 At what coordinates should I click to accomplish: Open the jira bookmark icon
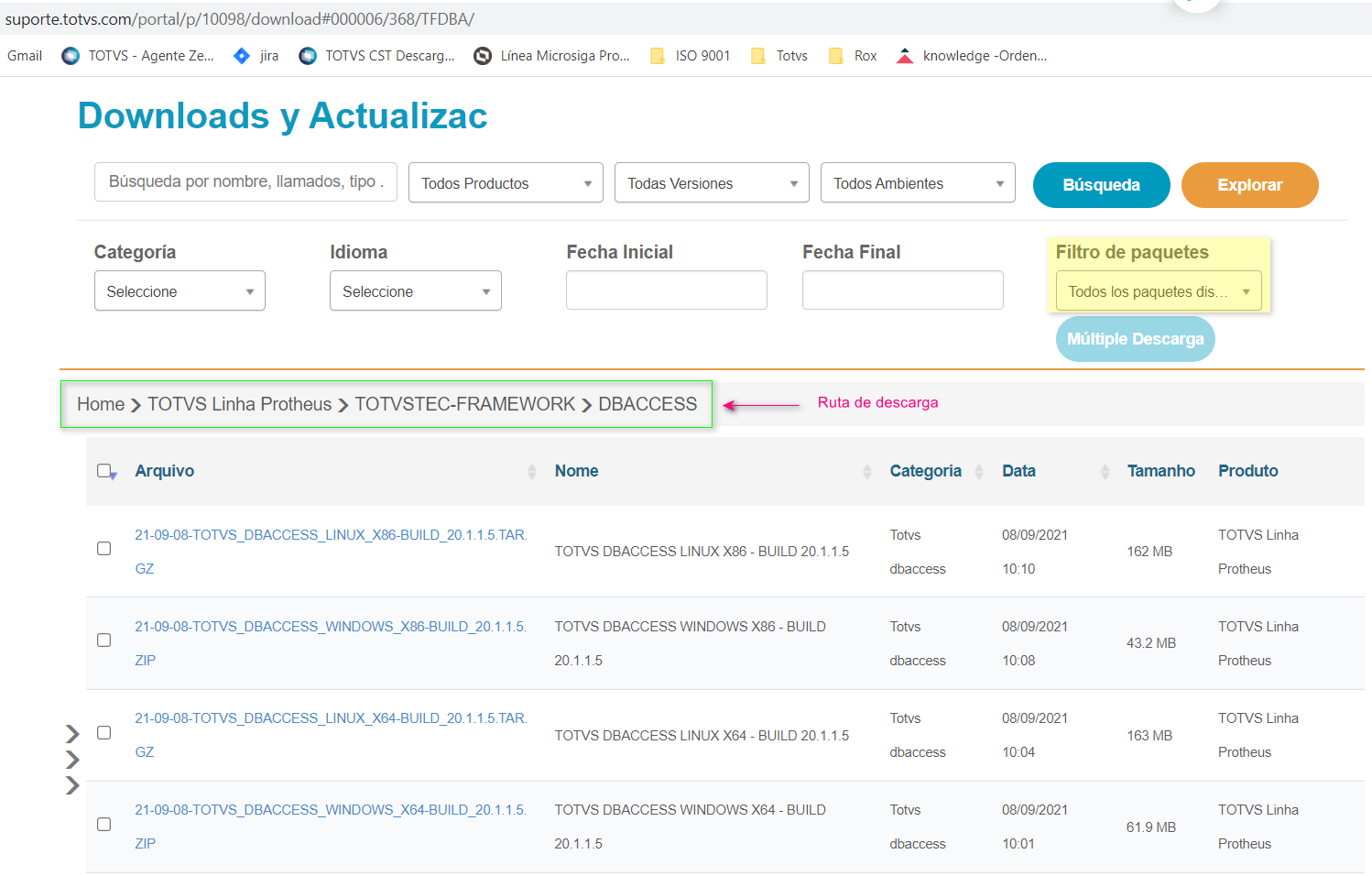pyautogui.click(x=242, y=56)
